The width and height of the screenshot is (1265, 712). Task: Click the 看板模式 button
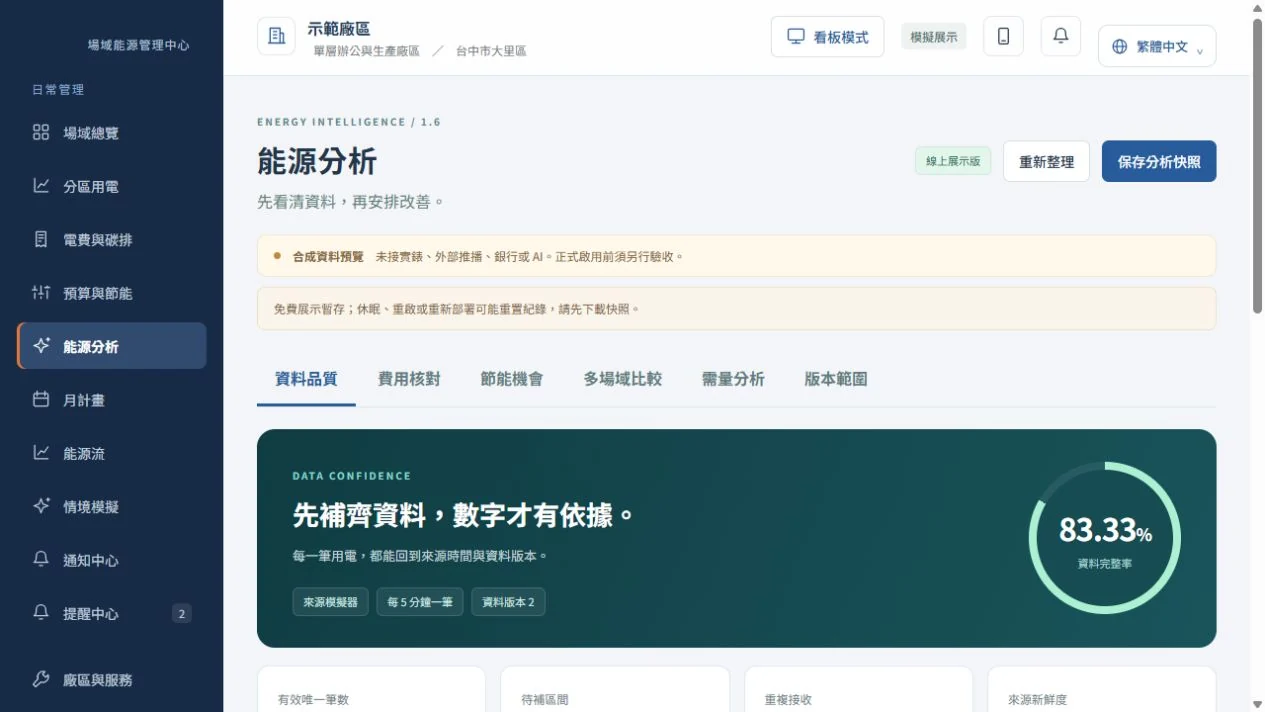point(827,37)
